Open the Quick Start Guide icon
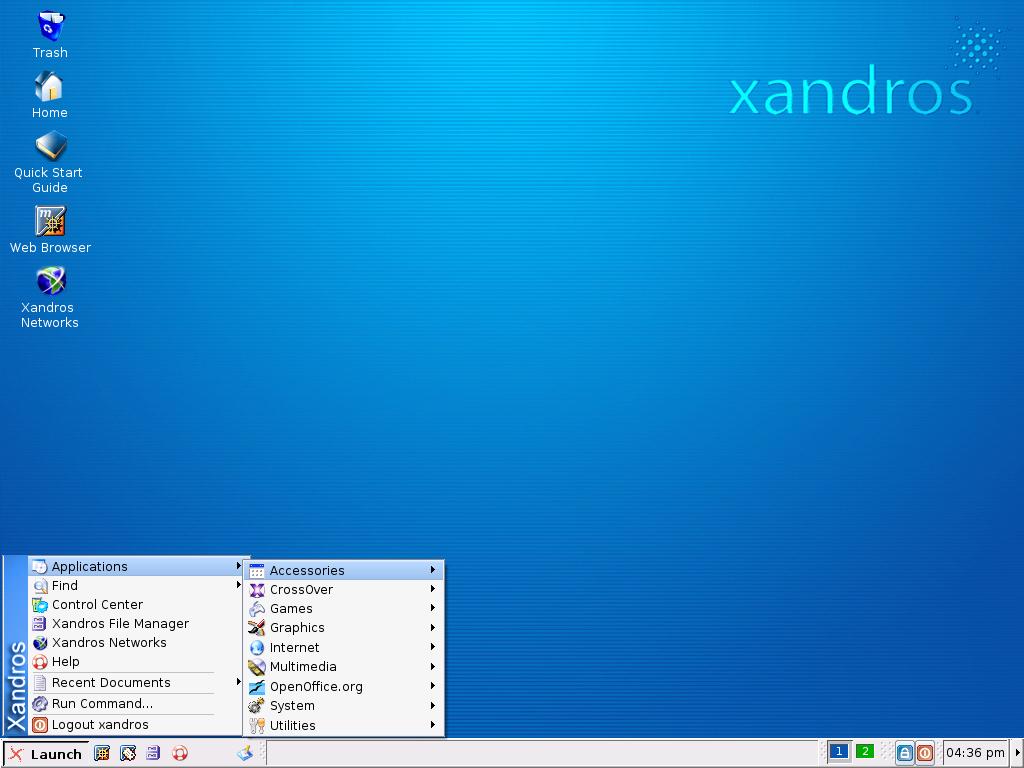Image resolution: width=1024 pixels, height=768 pixels. pyautogui.click(x=49, y=148)
